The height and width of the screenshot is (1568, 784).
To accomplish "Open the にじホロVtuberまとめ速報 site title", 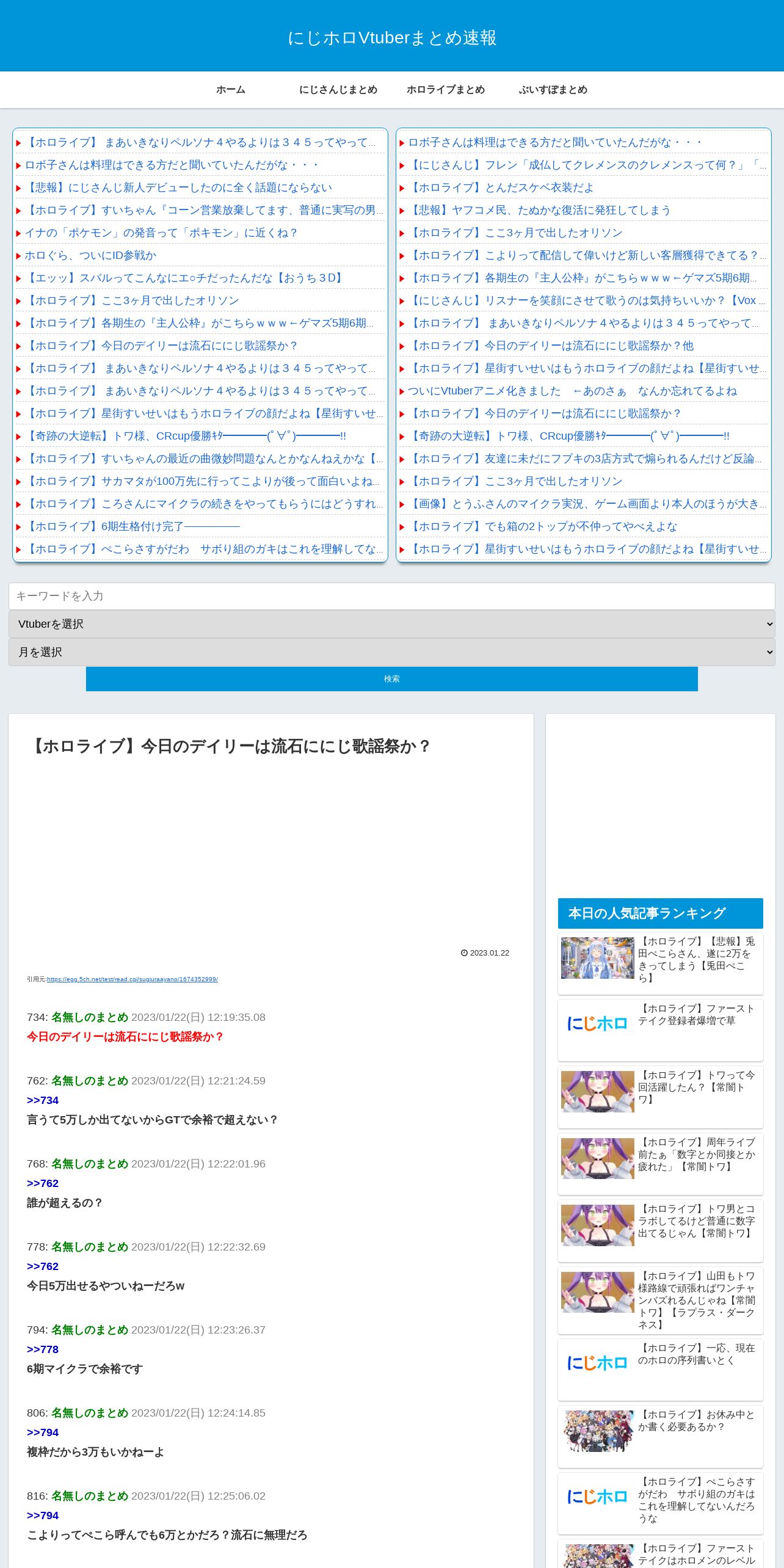I will click(392, 38).
